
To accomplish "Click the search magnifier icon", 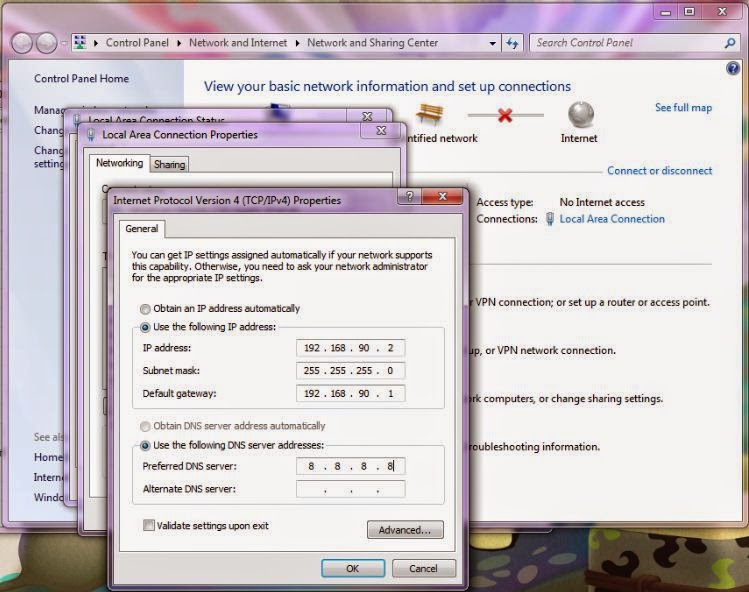I will tap(729, 43).
